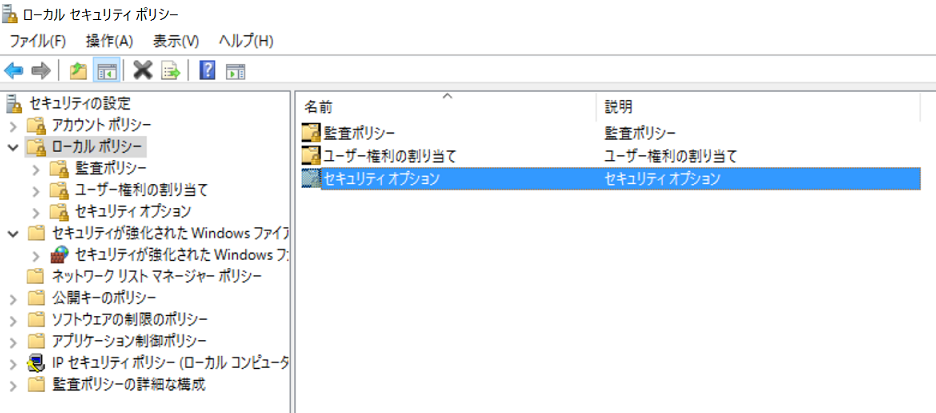The height and width of the screenshot is (413, 936).
Task: Expand the アプリケーション制御ポリシー node
Action: pyautogui.click(x=14, y=341)
